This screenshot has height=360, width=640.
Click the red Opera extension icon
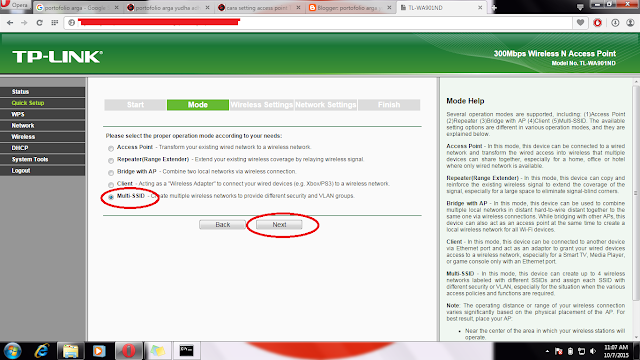click(598, 23)
